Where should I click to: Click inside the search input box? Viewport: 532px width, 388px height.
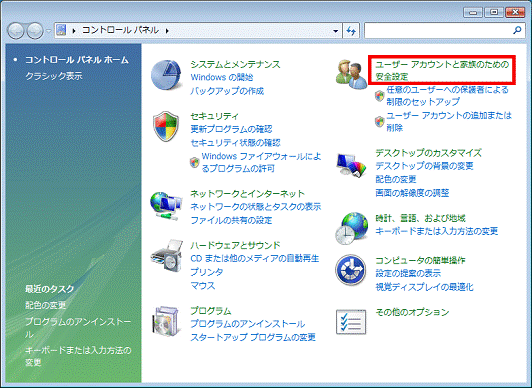pos(438,31)
